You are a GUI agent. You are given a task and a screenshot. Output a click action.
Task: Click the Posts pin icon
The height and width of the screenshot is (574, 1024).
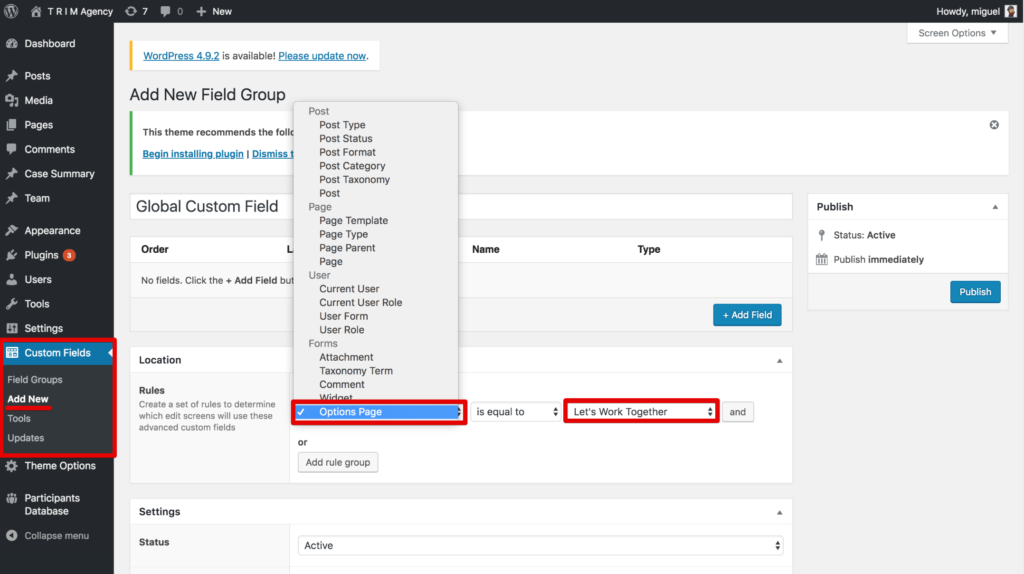[12, 76]
